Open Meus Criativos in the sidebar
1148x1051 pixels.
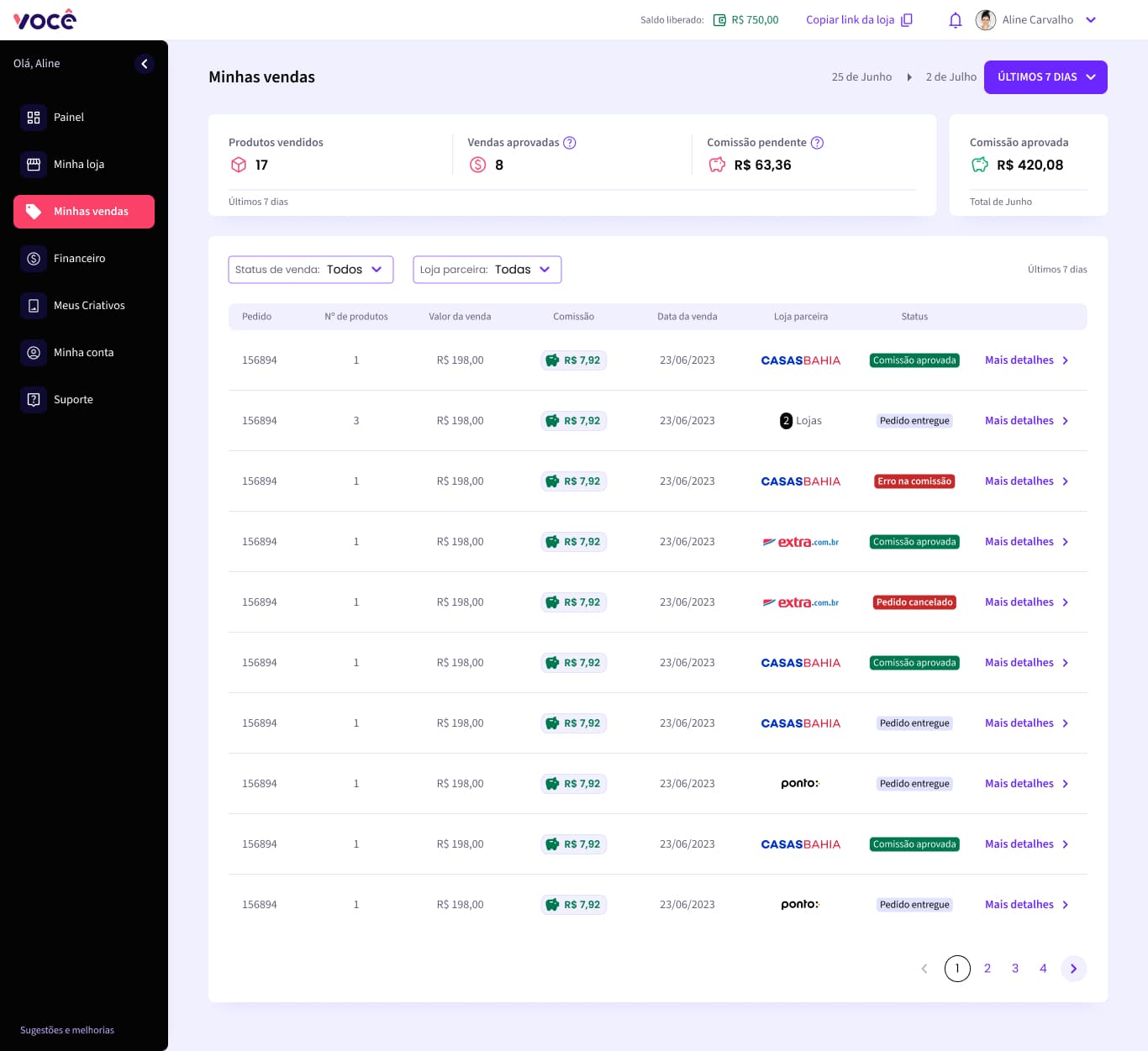pos(89,306)
